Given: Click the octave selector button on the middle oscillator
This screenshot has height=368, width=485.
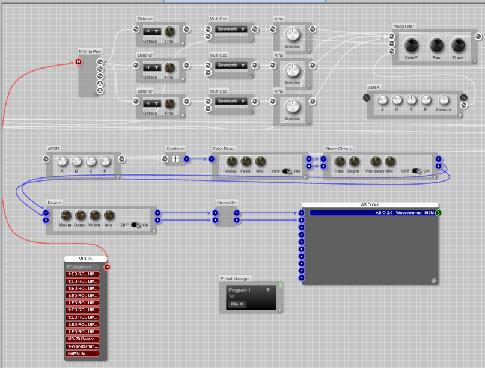Looking at the screenshot, I should (x=152, y=68).
